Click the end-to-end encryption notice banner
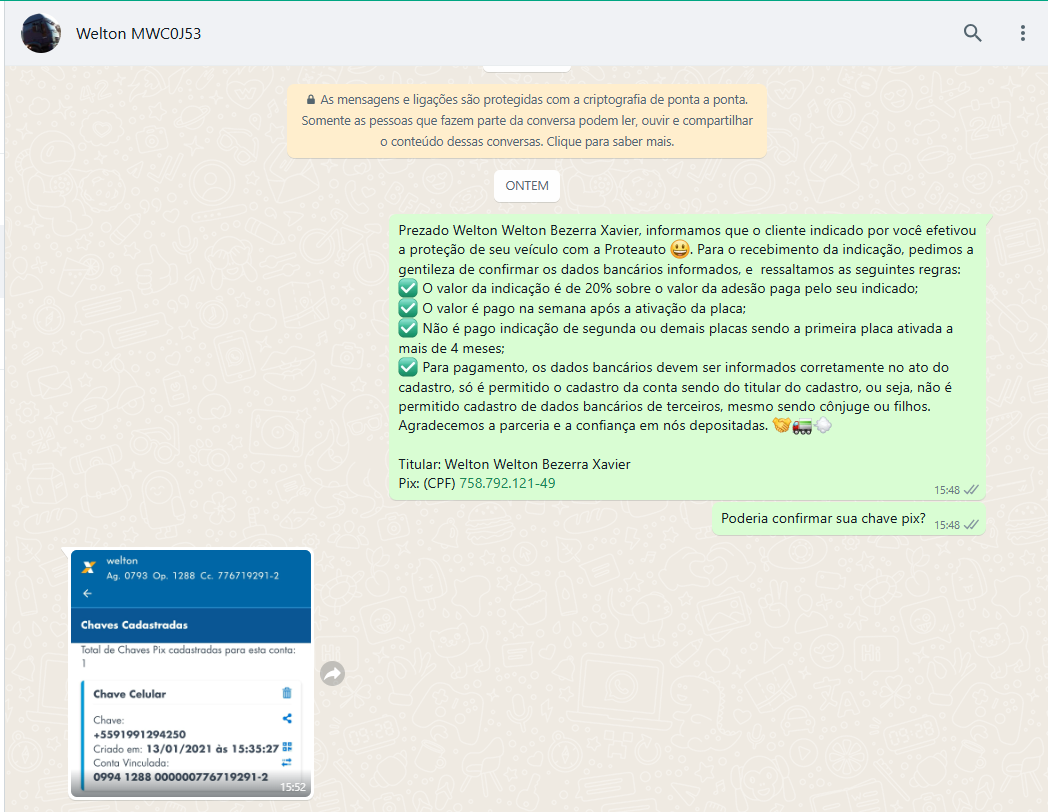This screenshot has width=1048, height=812. [527, 121]
